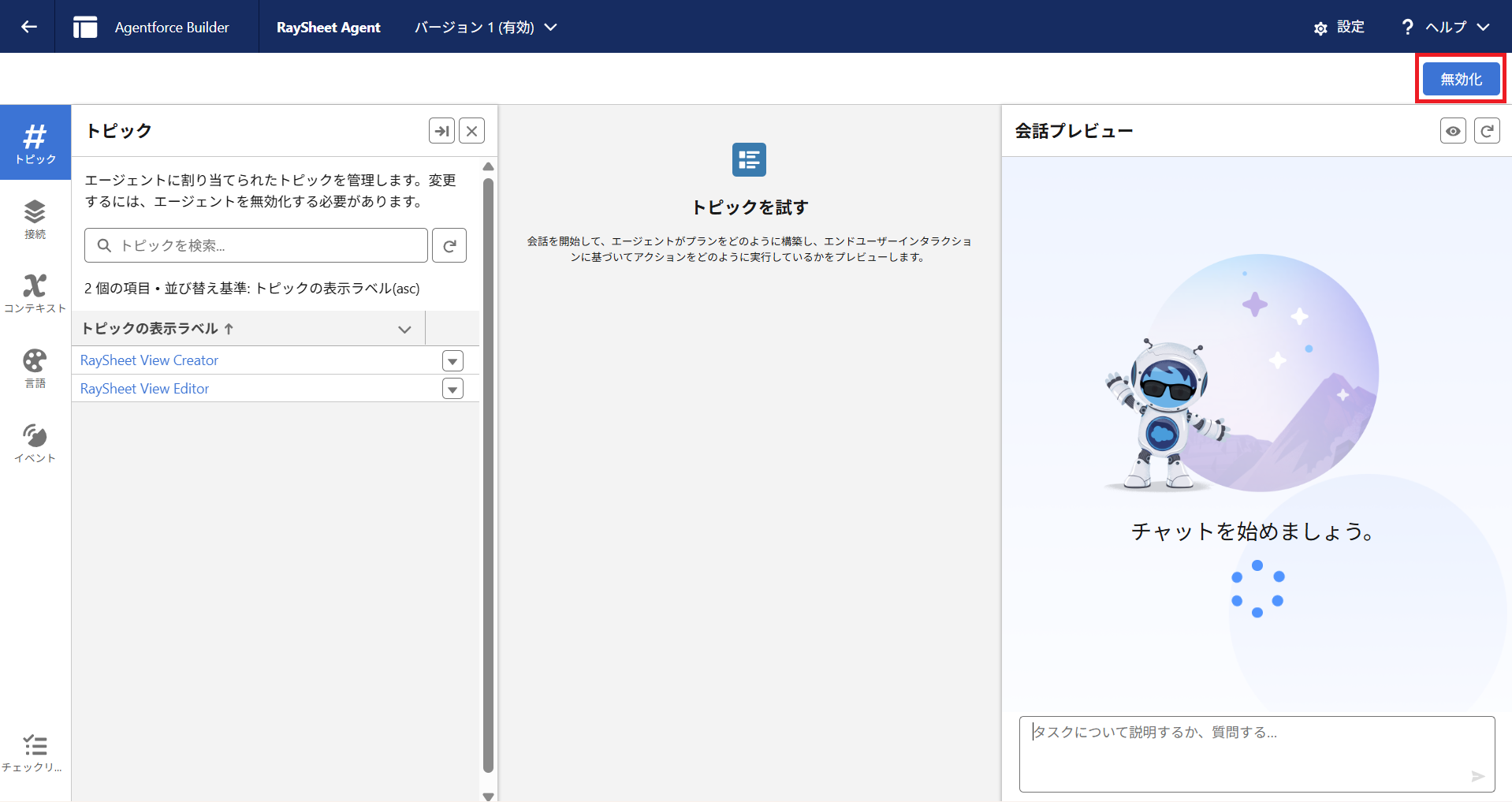The width and height of the screenshot is (1512, 802).
Task: Open the イベント (Events) sidebar panel
Action: tap(35, 442)
